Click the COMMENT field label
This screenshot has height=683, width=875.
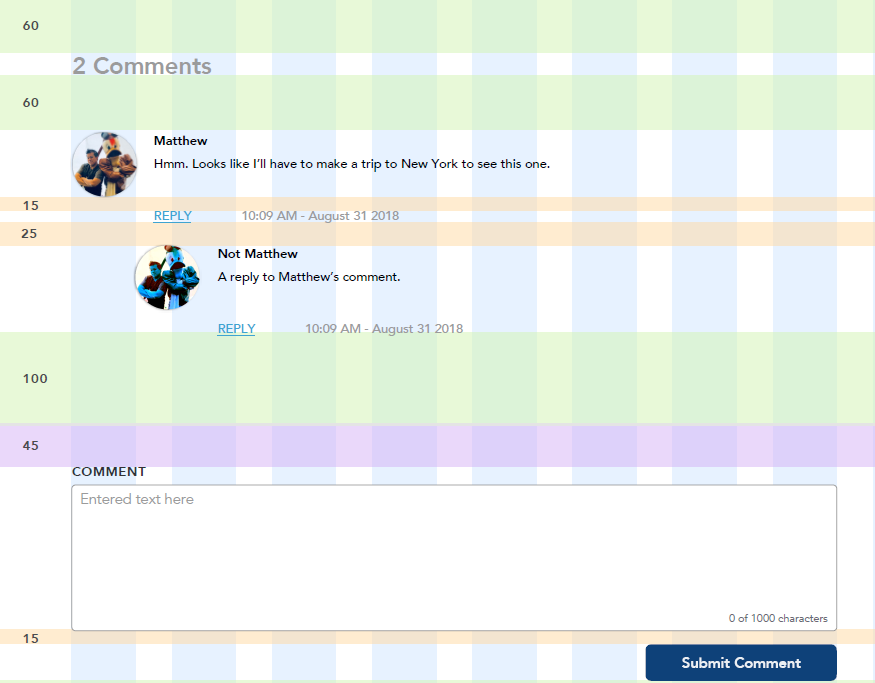(x=109, y=472)
